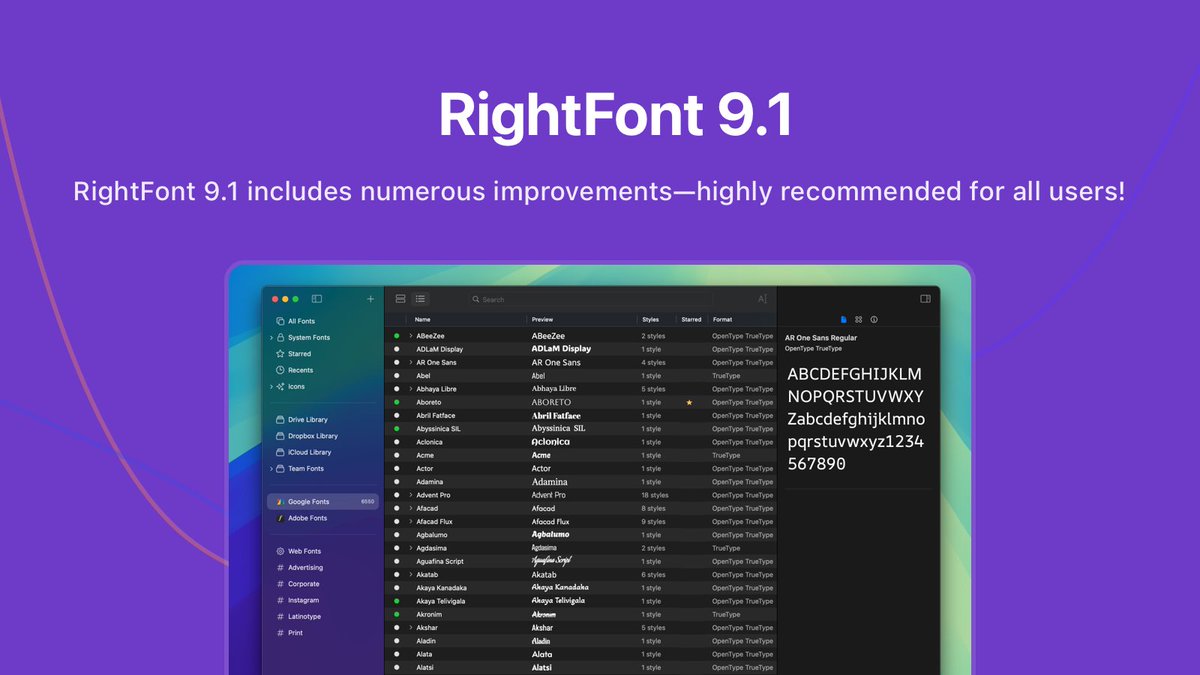Select Adobe Fonts in the sidebar

(x=322, y=518)
